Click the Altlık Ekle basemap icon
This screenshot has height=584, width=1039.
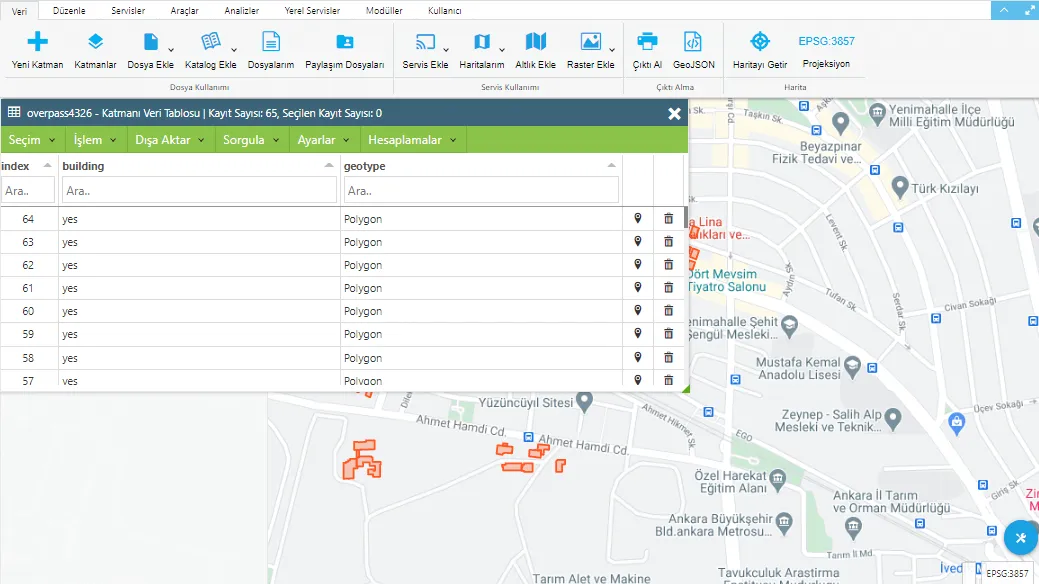click(x=535, y=42)
